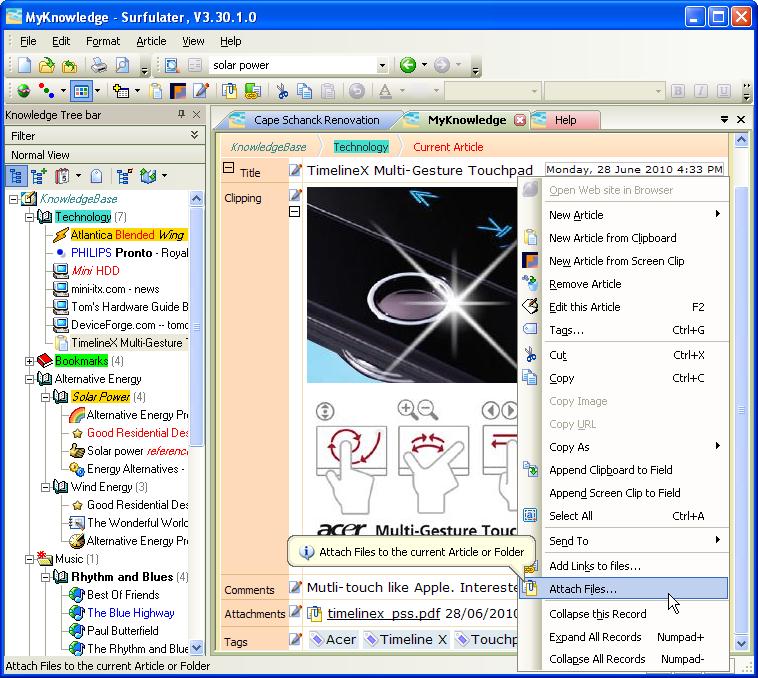Click the printer icon in toolbar
Viewport: 758px width, 678px height.
click(x=99, y=65)
